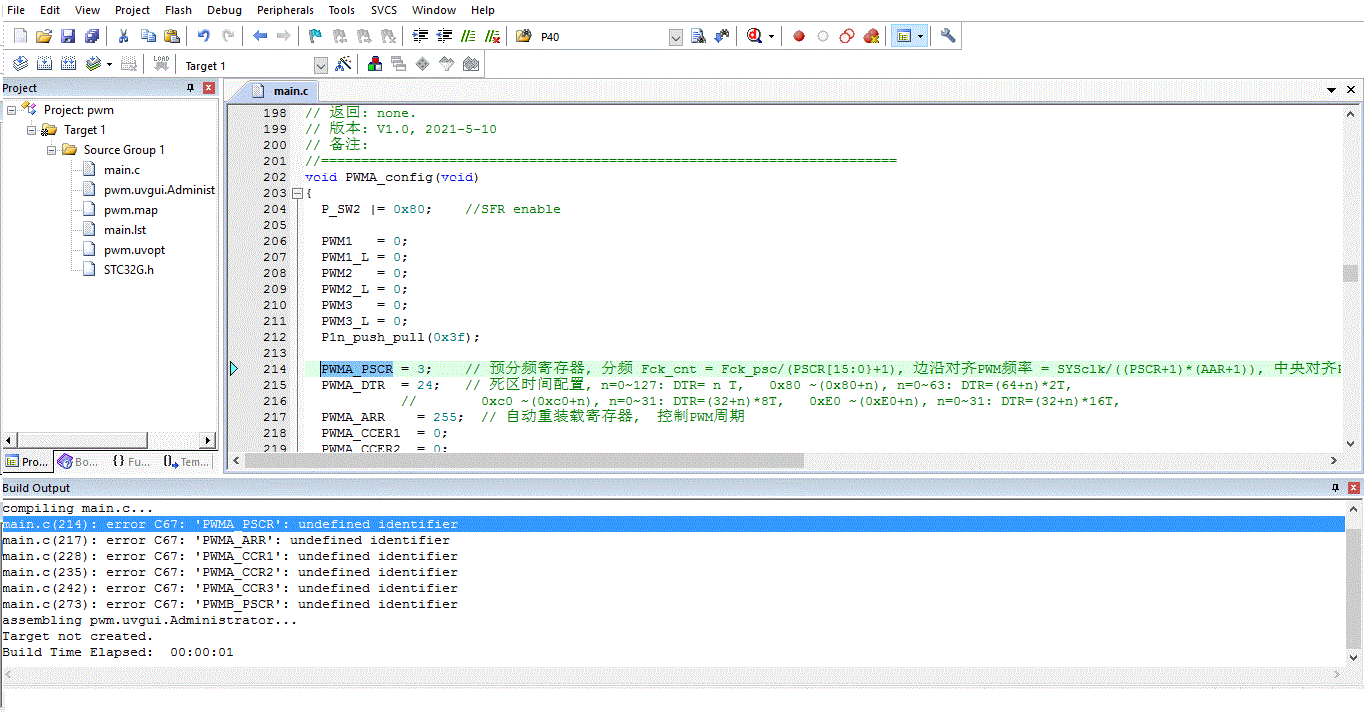Image resolution: width=1370 pixels, height=712 pixels.
Task: Insert or remove breakpoint with the red dot
Action: 799,36
